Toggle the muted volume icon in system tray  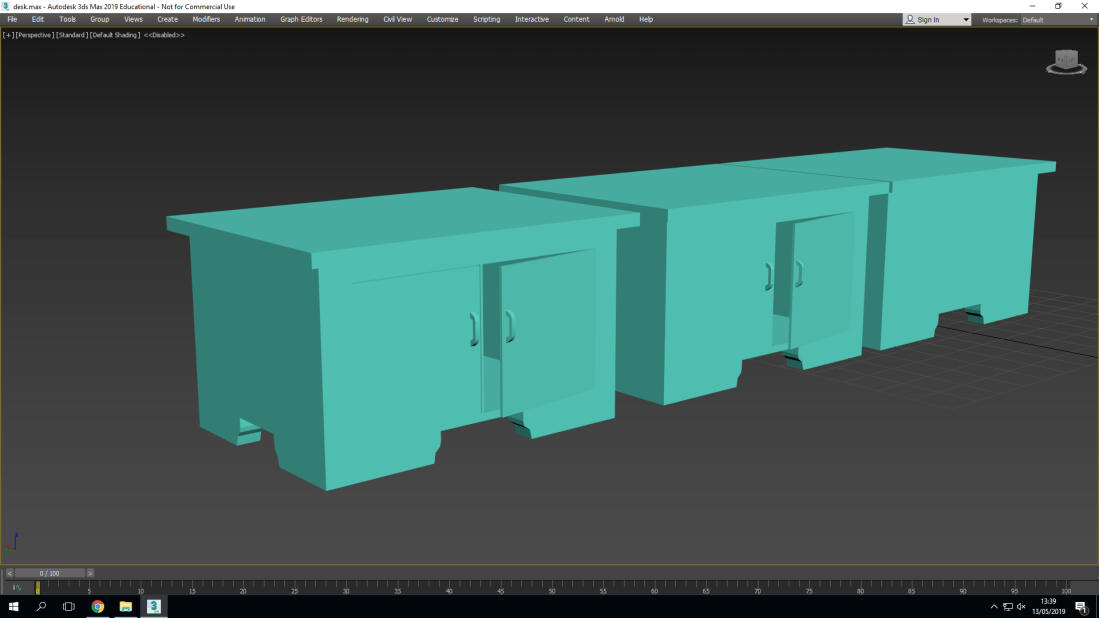click(x=1021, y=607)
